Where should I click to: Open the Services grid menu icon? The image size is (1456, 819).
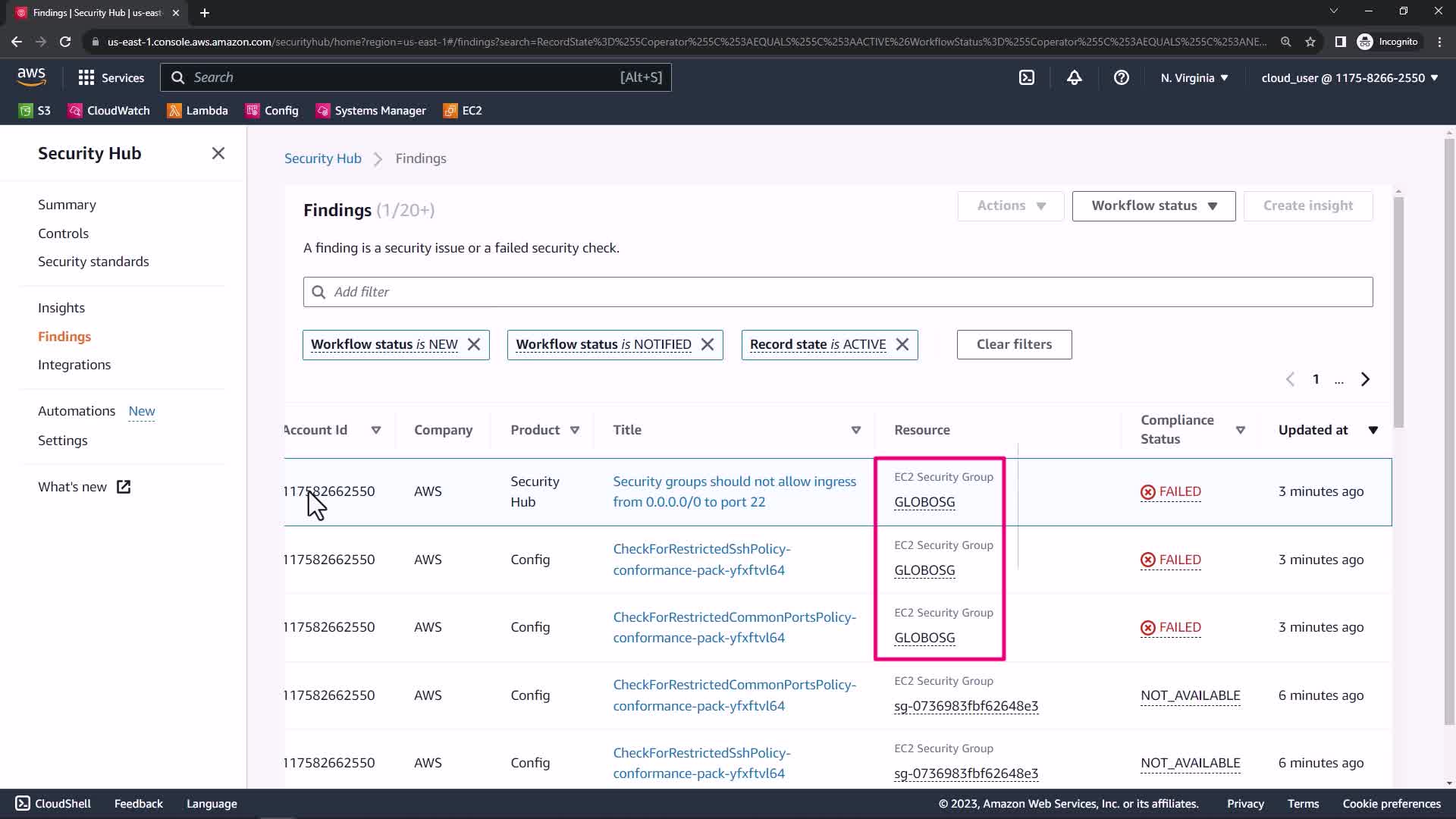point(86,77)
